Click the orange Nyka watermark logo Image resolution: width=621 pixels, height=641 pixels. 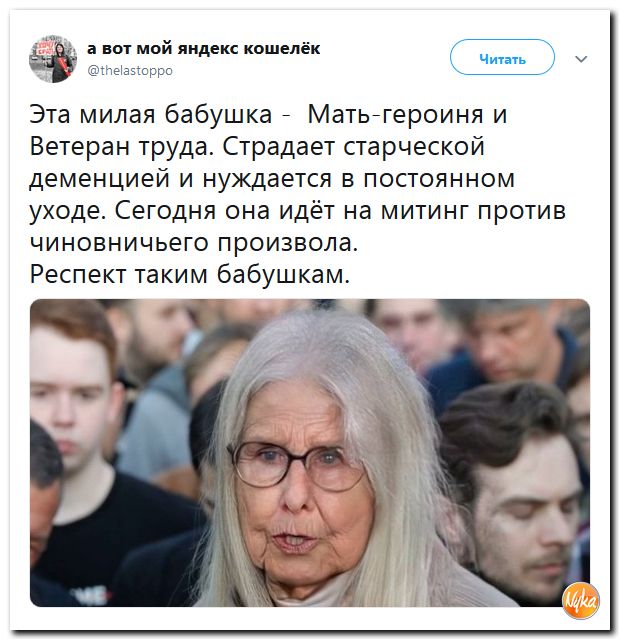[581, 601]
